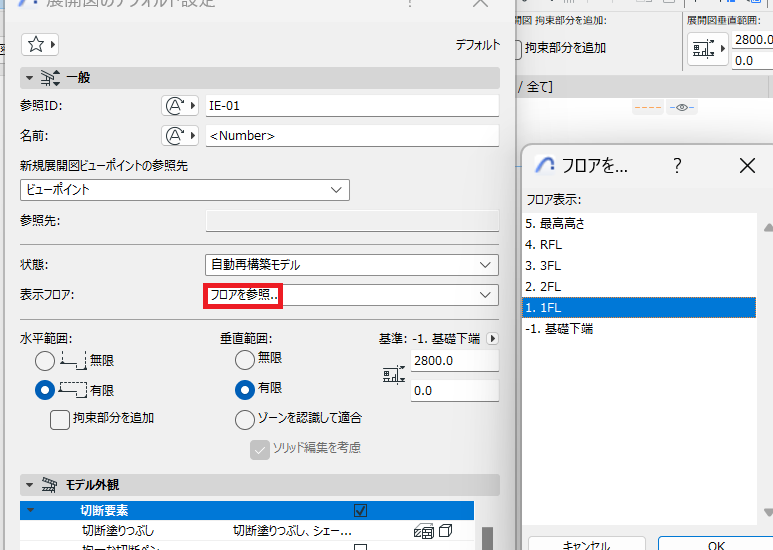Viewport: 773px width, 550px height.
Task: Select -1. 基礎下端 in floor list
Action: [x=639, y=329]
